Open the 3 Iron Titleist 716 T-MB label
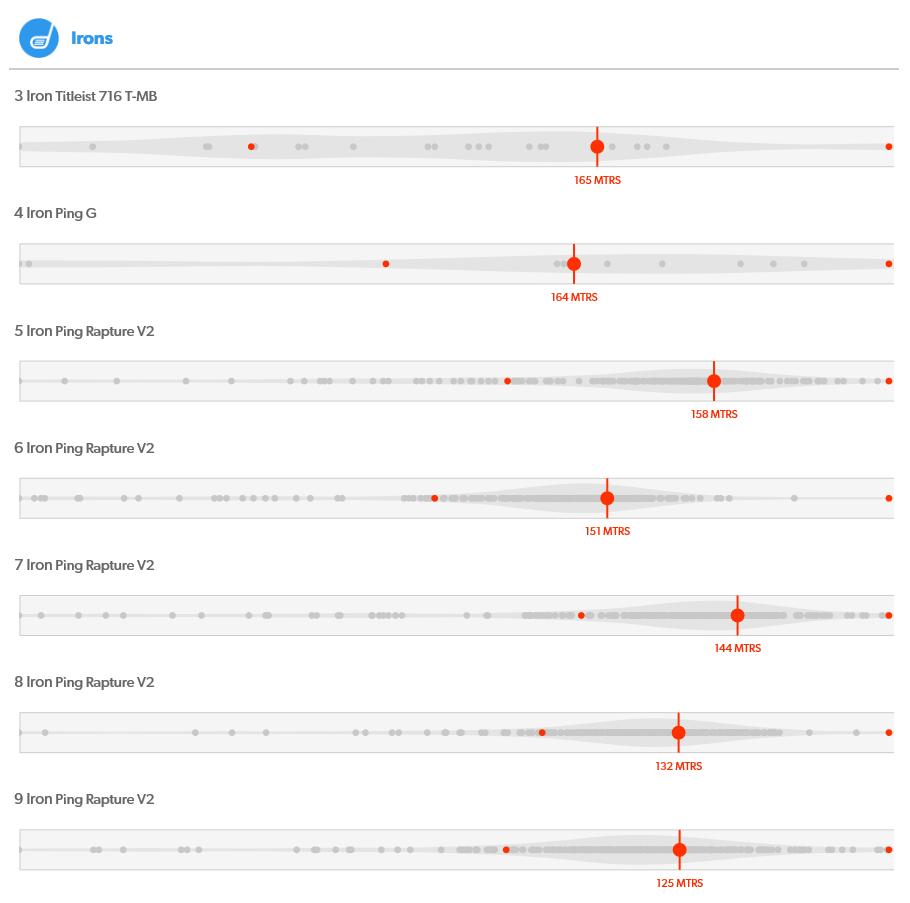 86,96
